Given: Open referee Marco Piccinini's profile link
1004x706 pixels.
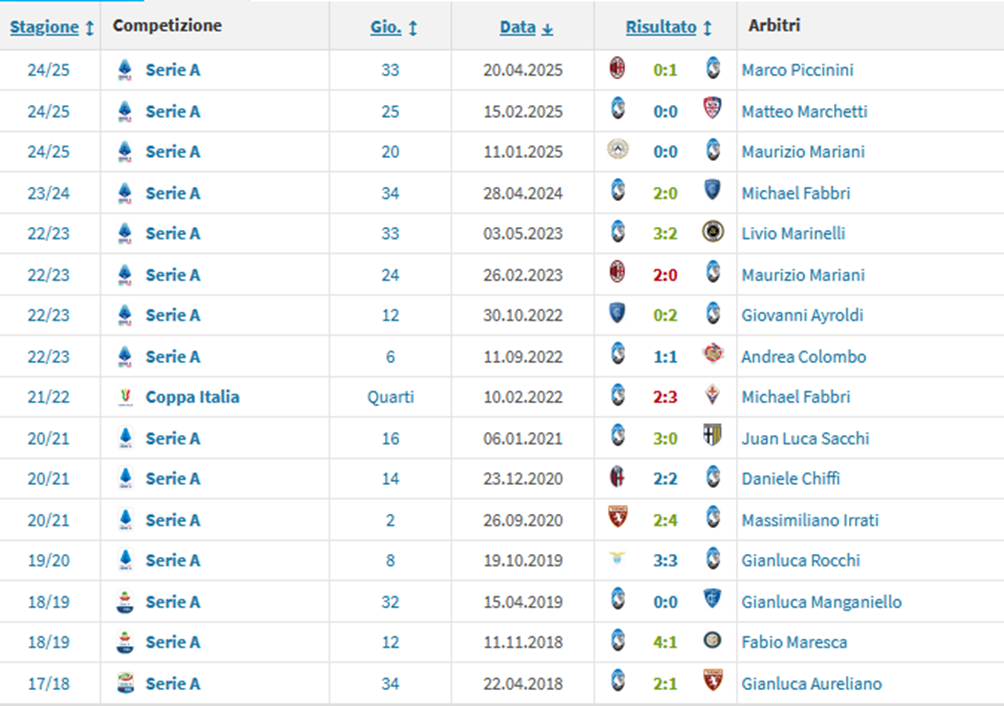Looking at the screenshot, I should click(x=797, y=70).
